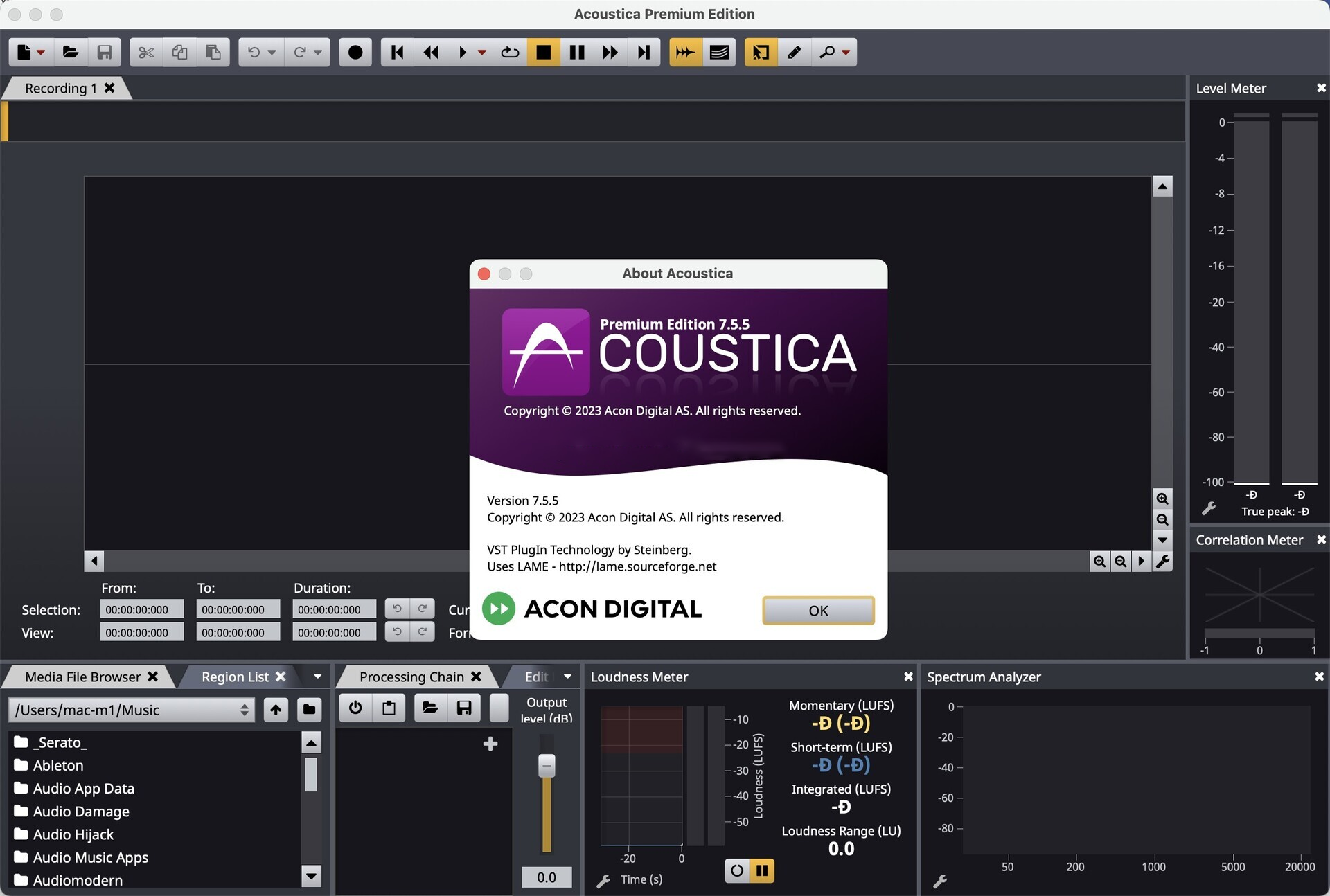The image size is (1330, 896).
Task: Switch to the Region List tab
Action: [x=235, y=677]
